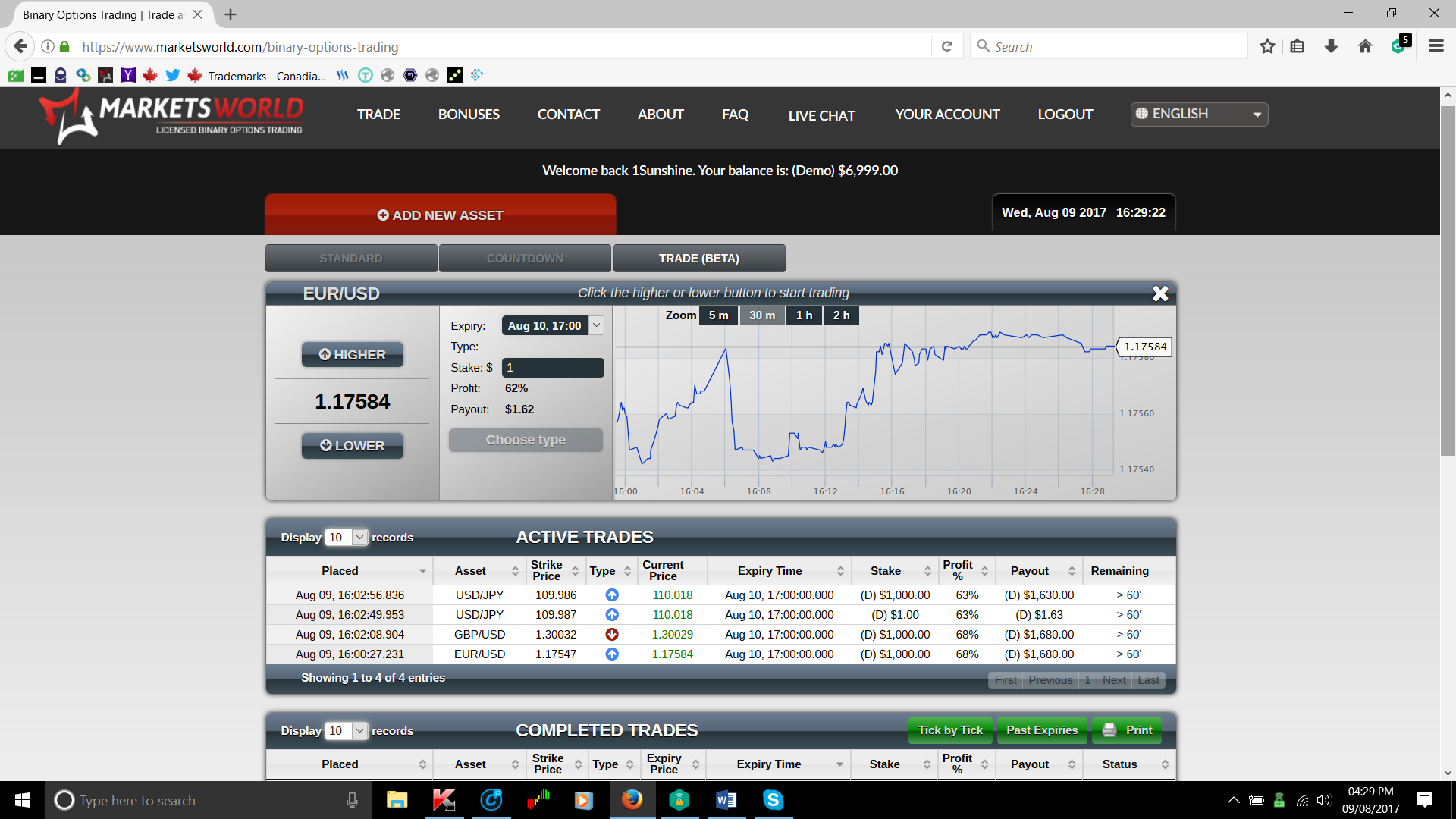1456x819 pixels.
Task: Open the FAQ page
Action: point(736,115)
